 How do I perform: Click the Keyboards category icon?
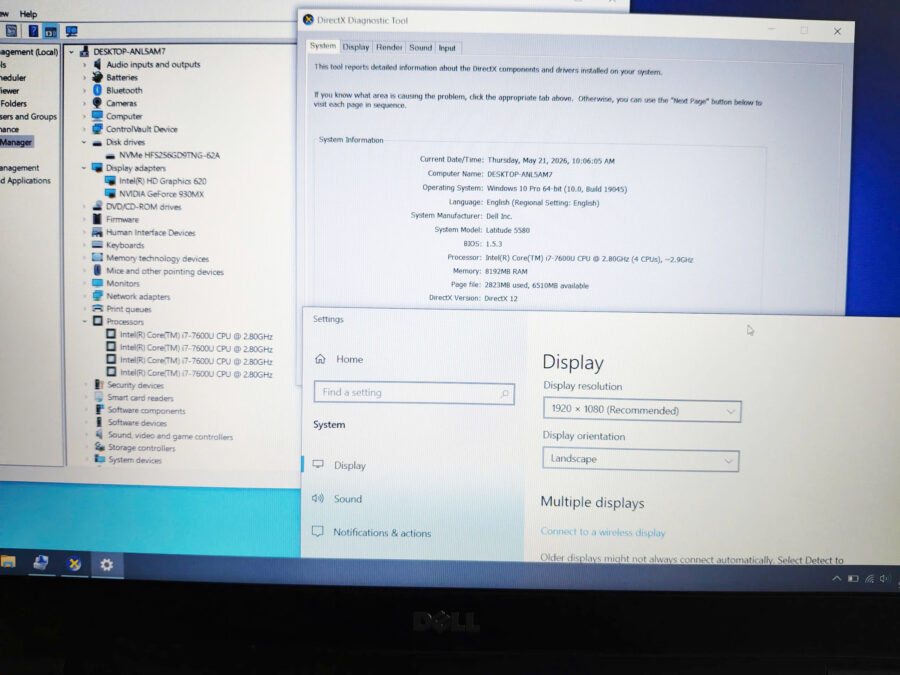pos(97,245)
